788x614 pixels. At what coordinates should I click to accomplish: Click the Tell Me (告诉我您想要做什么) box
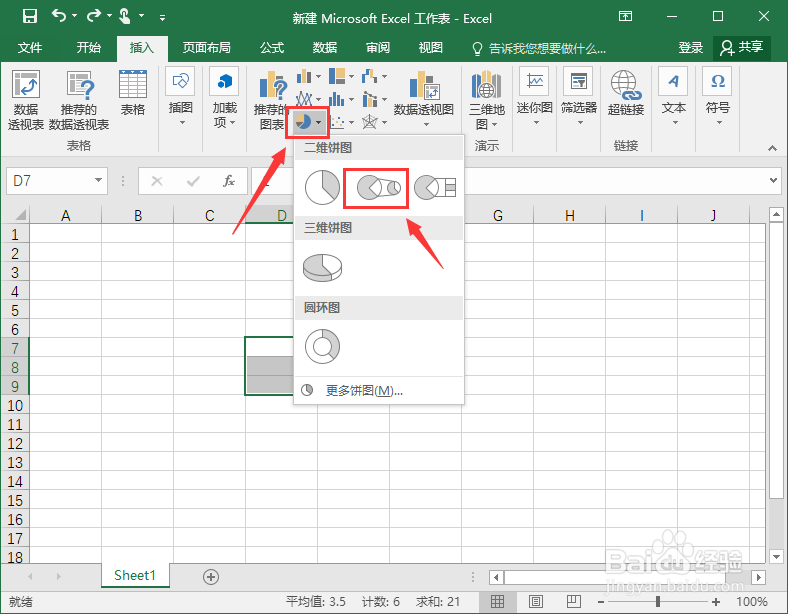539,48
